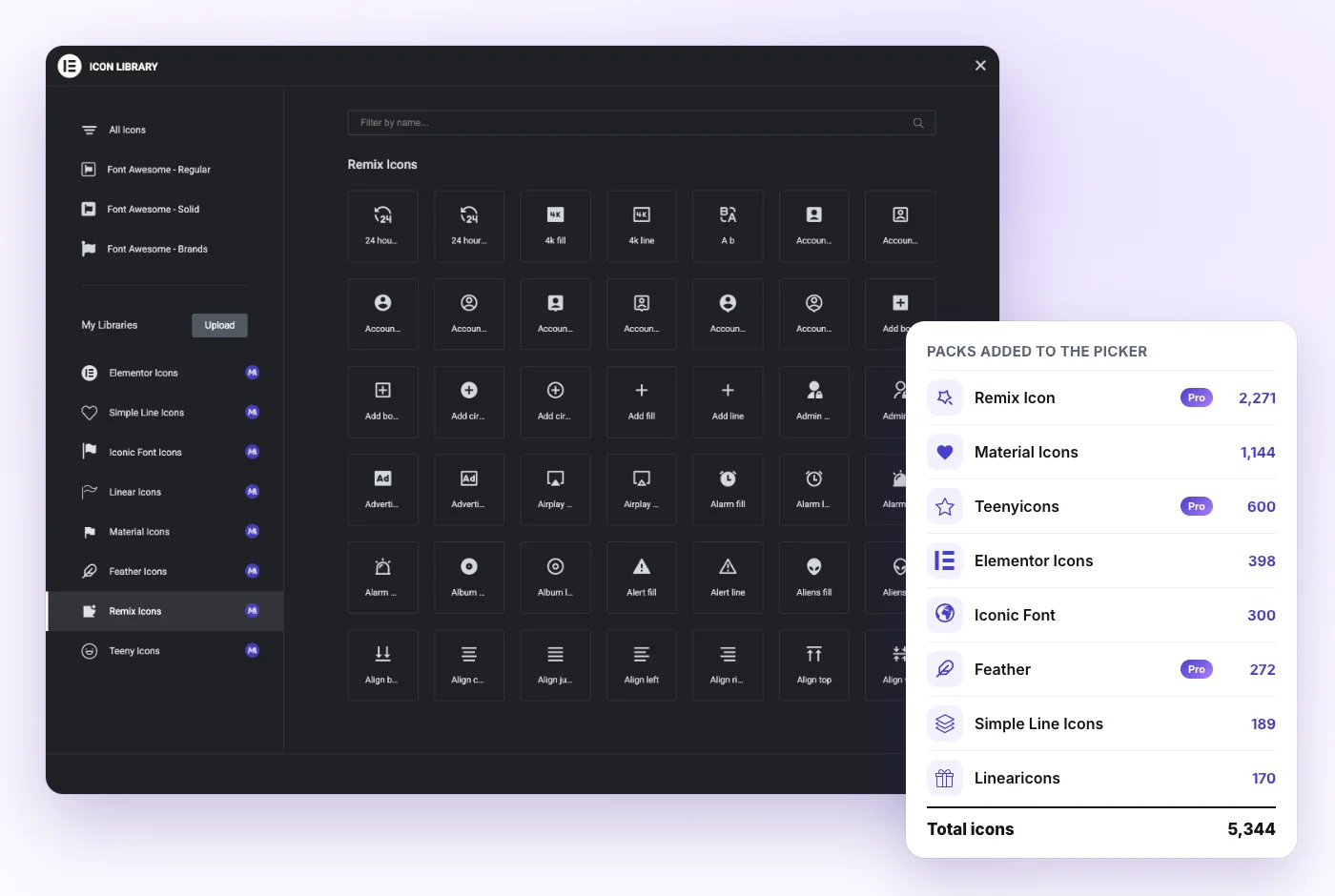Select the Align b... bottom icon
The height and width of the screenshot is (896, 1335).
(x=382, y=665)
